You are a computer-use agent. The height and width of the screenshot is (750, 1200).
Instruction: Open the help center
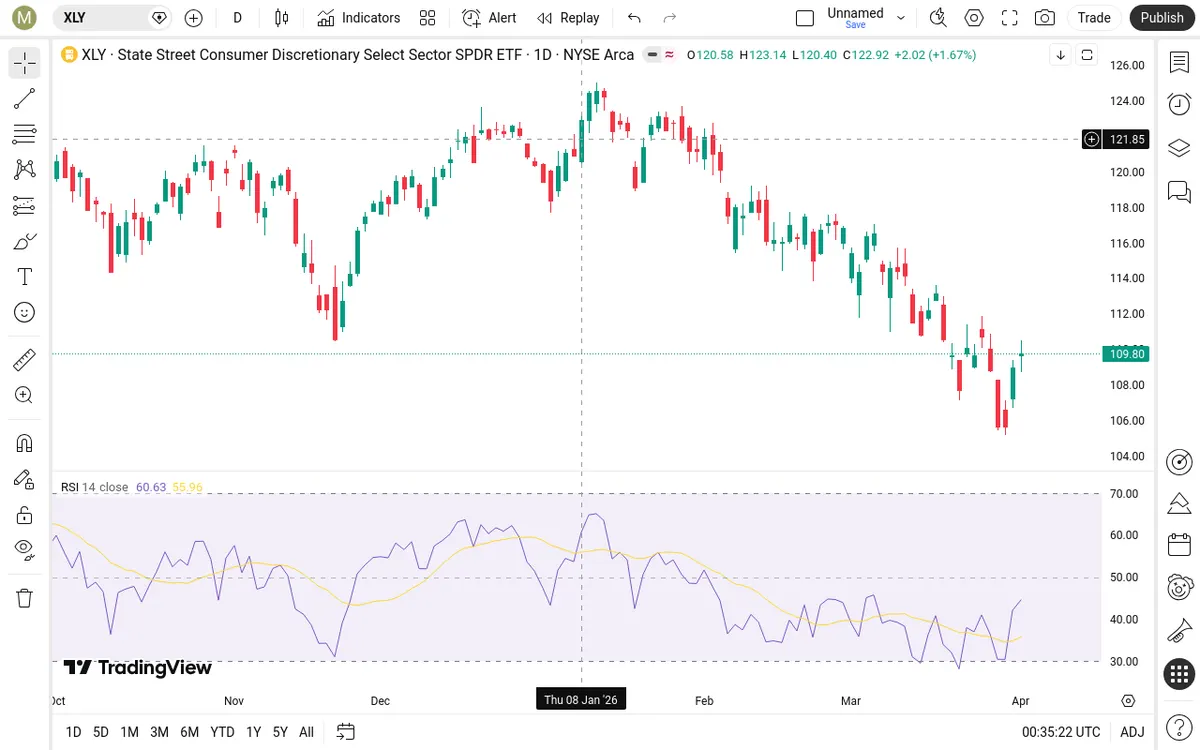coord(1179,729)
